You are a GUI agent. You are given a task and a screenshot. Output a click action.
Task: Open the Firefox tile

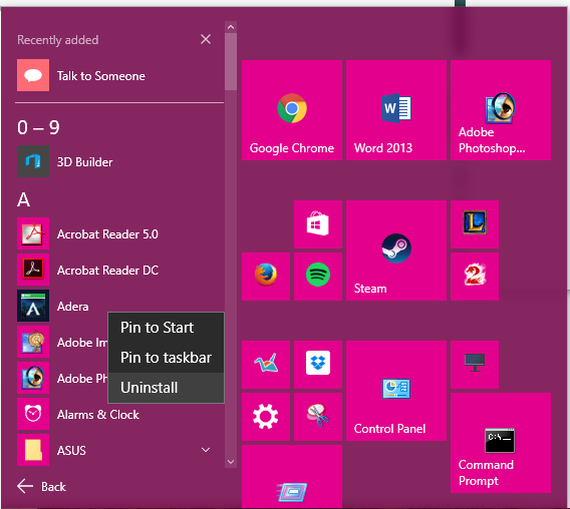point(266,276)
